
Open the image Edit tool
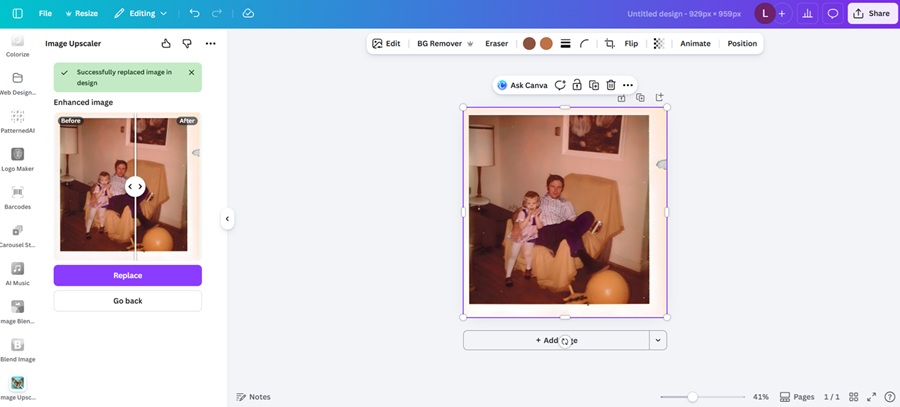coord(386,44)
